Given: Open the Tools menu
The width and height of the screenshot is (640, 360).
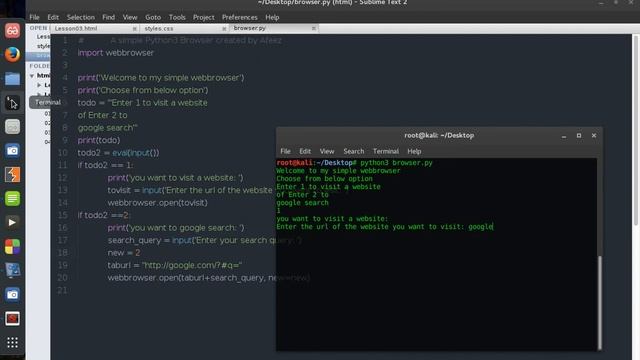Looking at the screenshot, I should pyautogui.click(x=177, y=17).
